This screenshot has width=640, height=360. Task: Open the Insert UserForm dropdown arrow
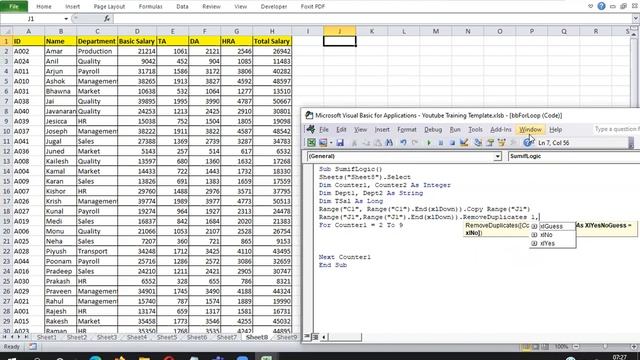[331, 142]
